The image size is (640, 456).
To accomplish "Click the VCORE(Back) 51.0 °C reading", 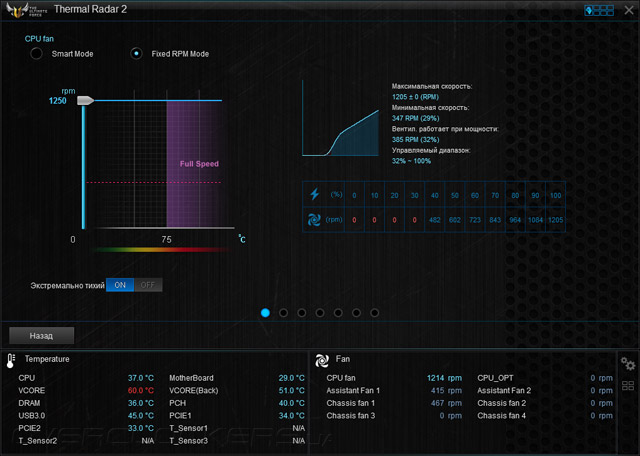I will point(291,391).
